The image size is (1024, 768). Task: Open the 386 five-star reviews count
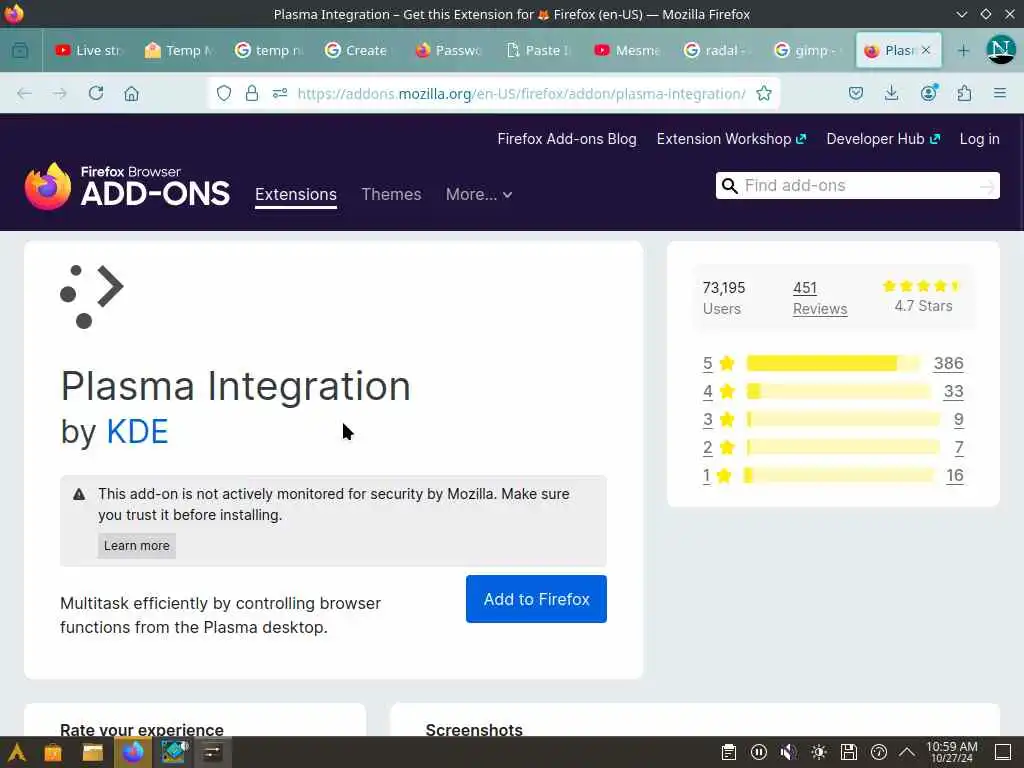pyautogui.click(x=948, y=363)
